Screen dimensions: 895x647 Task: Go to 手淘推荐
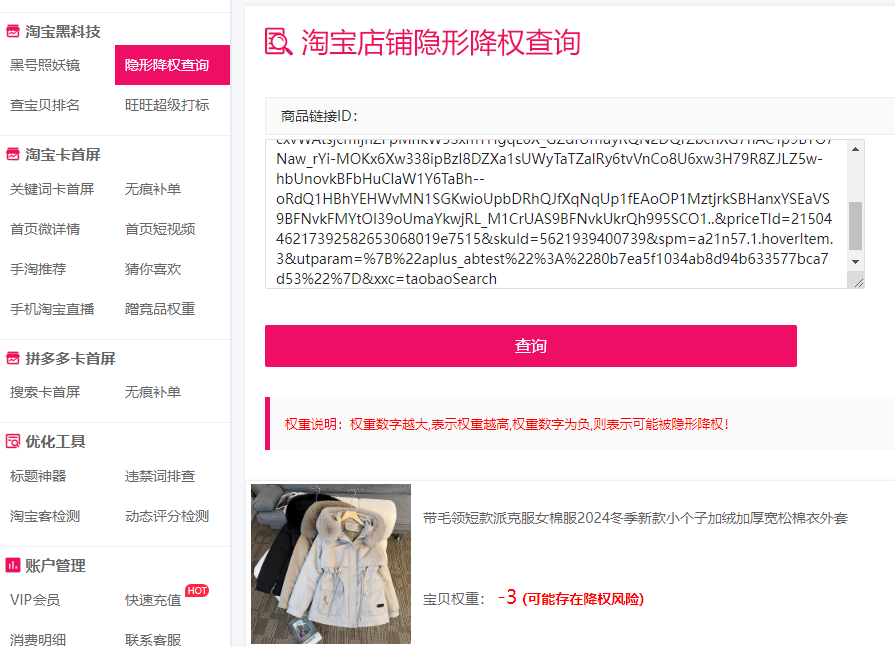point(38,269)
